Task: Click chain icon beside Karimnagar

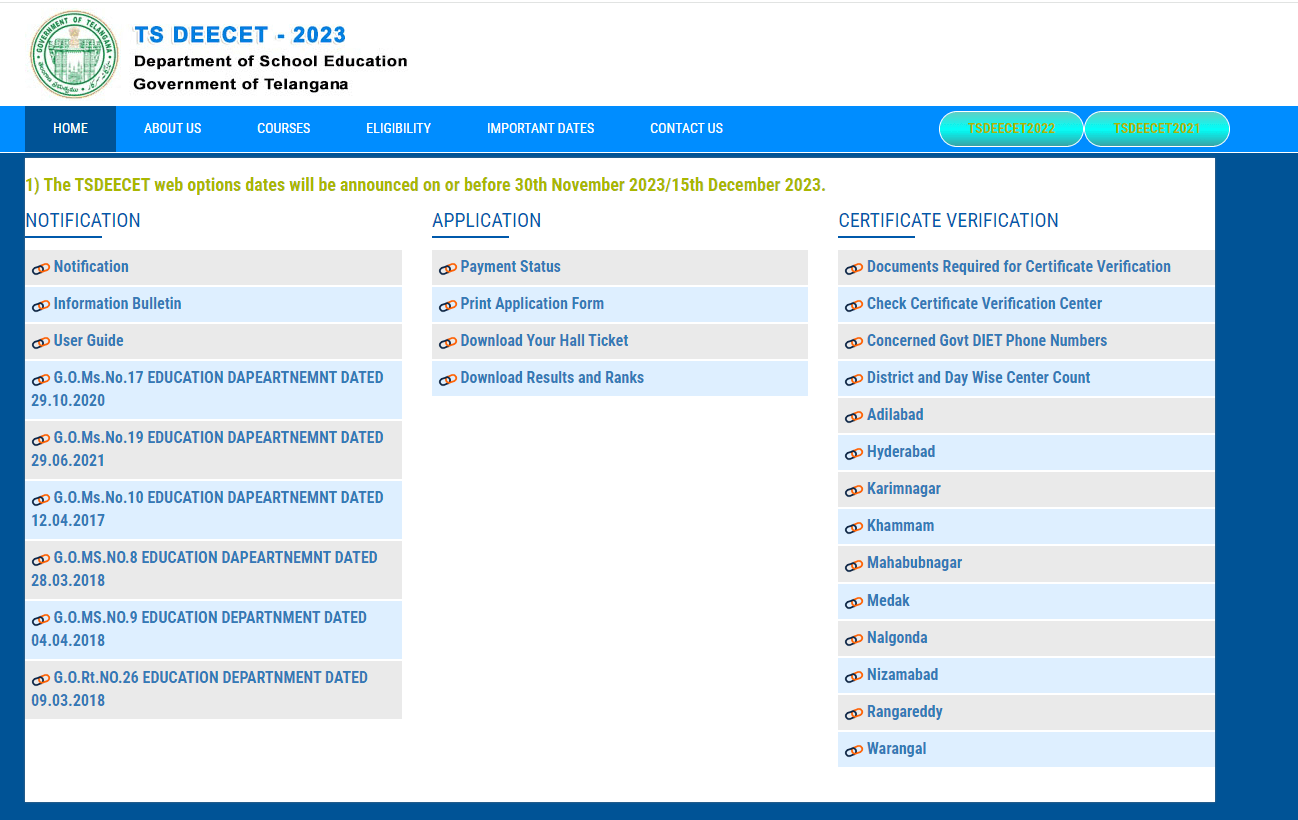Action: (x=854, y=490)
